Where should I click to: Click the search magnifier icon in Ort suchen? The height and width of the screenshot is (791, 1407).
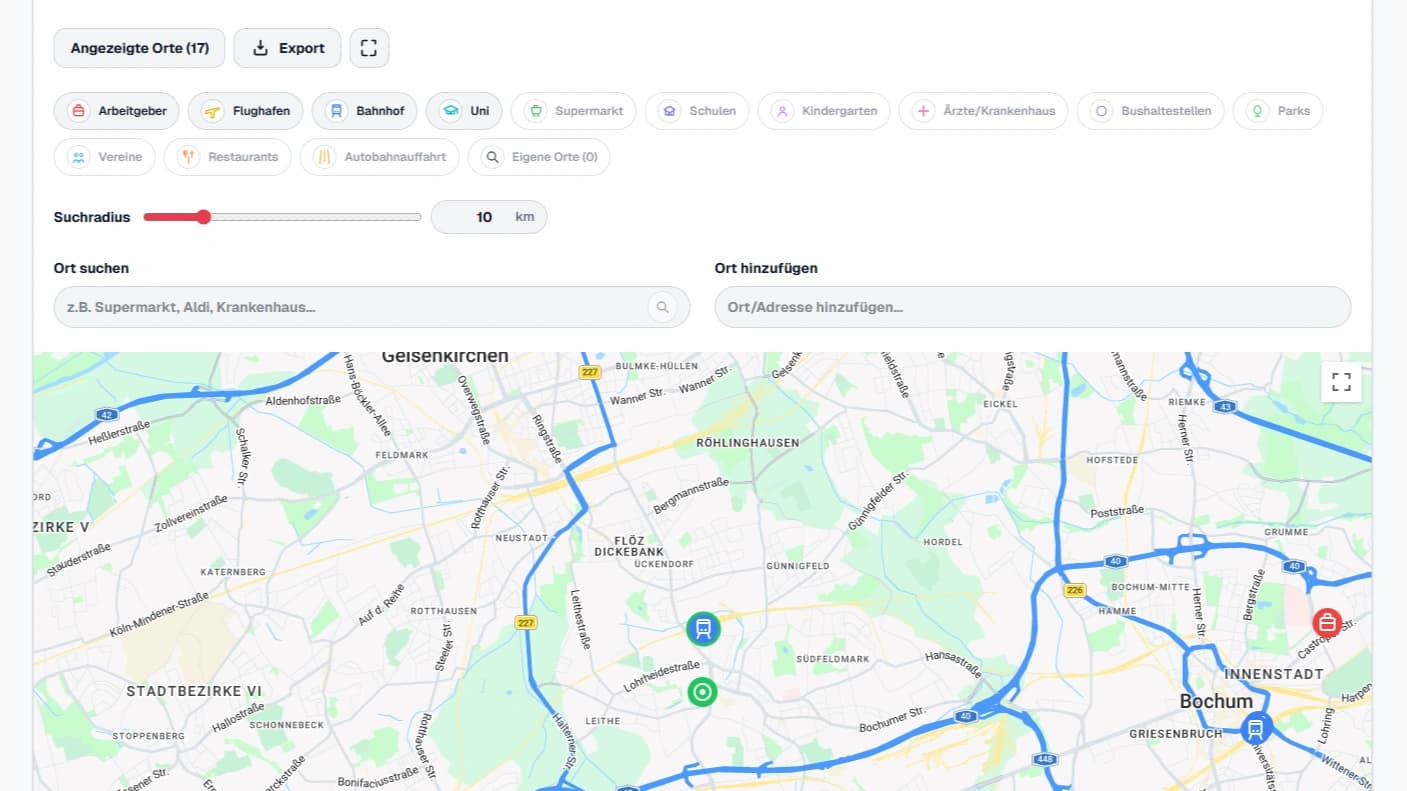point(662,307)
